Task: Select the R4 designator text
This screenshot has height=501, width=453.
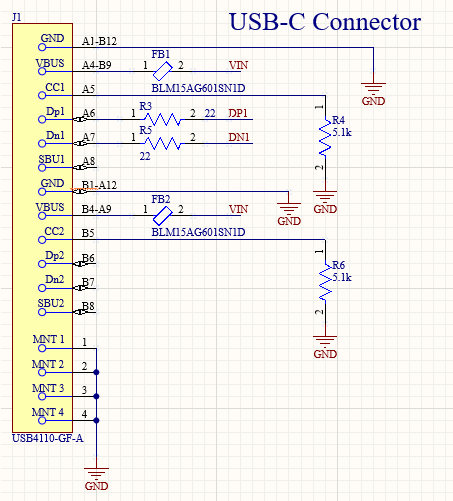Action: coord(338,120)
